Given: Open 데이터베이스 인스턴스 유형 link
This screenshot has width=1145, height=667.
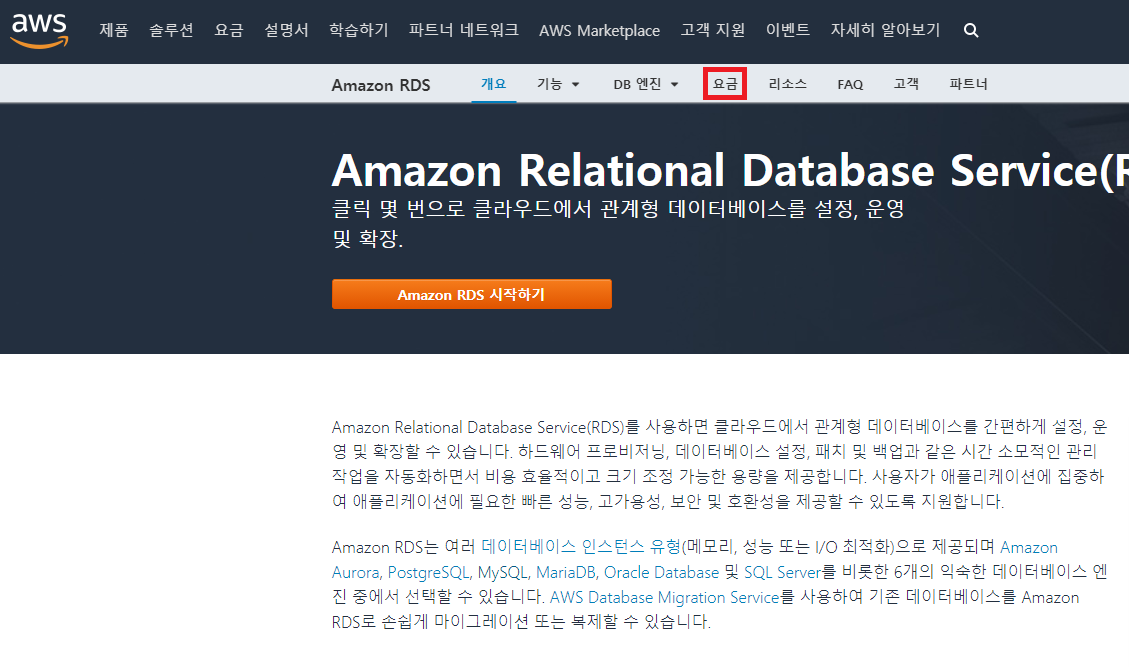Looking at the screenshot, I should point(581,547).
